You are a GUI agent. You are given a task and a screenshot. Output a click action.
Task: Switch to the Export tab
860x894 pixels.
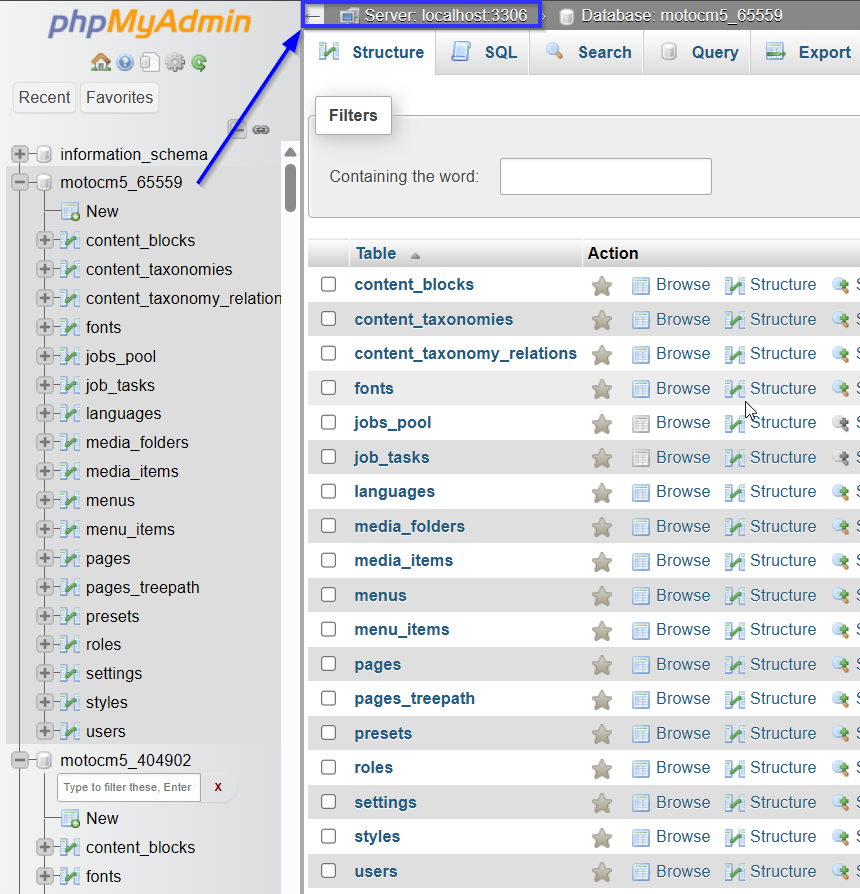coord(807,52)
